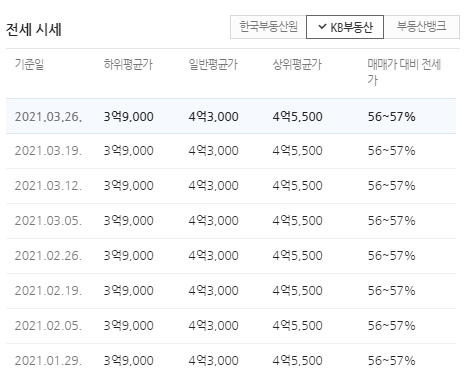This screenshot has height=376, width=472.
Task: Click 56~57% in the 2021.03.26. row
Action: (x=392, y=117)
